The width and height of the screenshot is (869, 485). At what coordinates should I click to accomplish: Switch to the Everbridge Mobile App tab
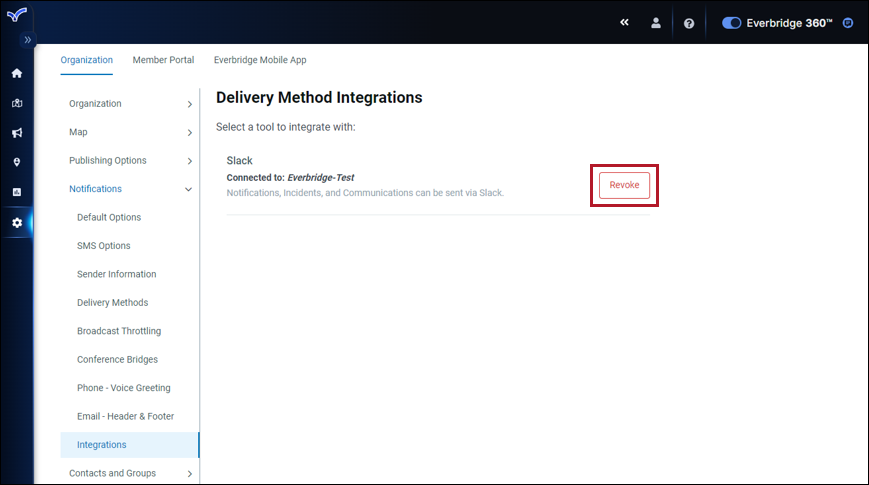(x=260, y=60)
